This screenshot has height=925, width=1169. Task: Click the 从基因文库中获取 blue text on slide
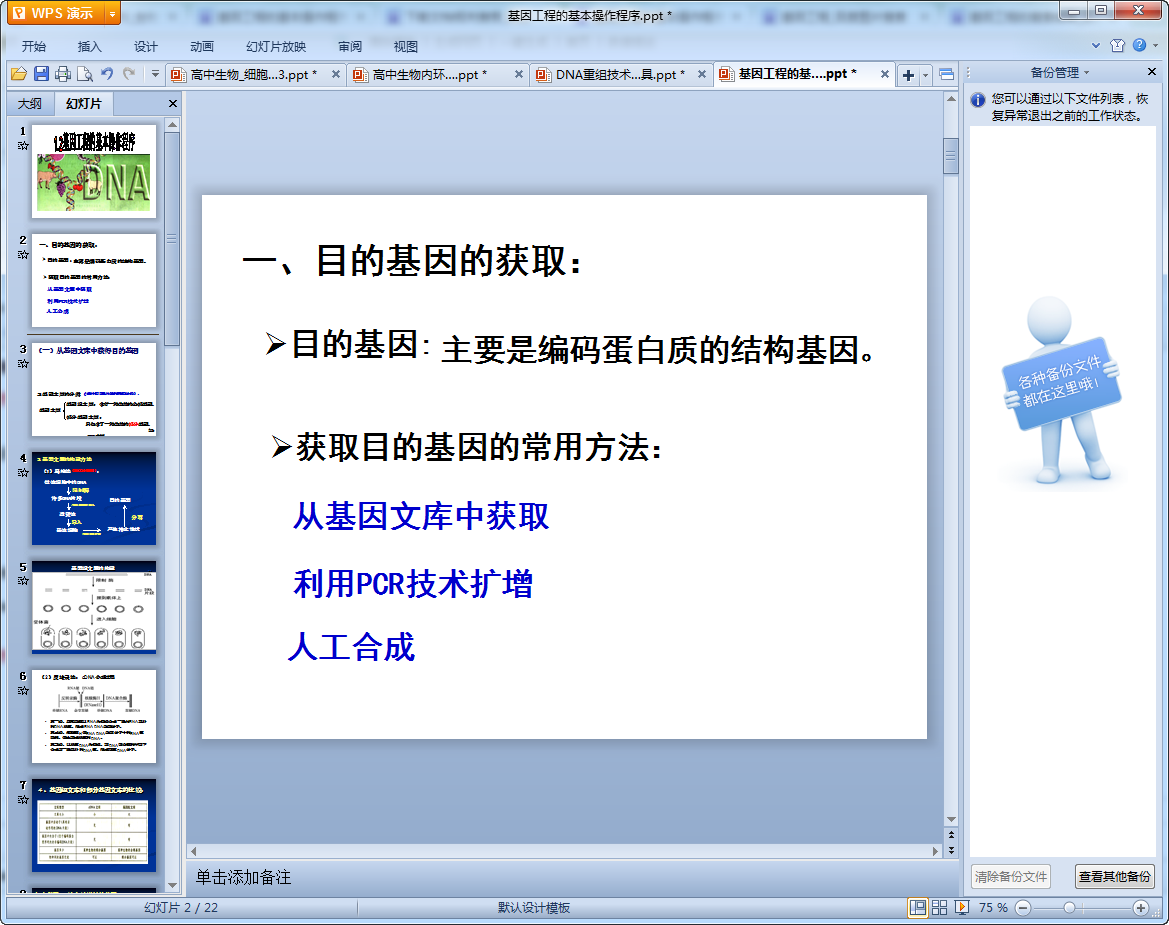coord(421,516)
